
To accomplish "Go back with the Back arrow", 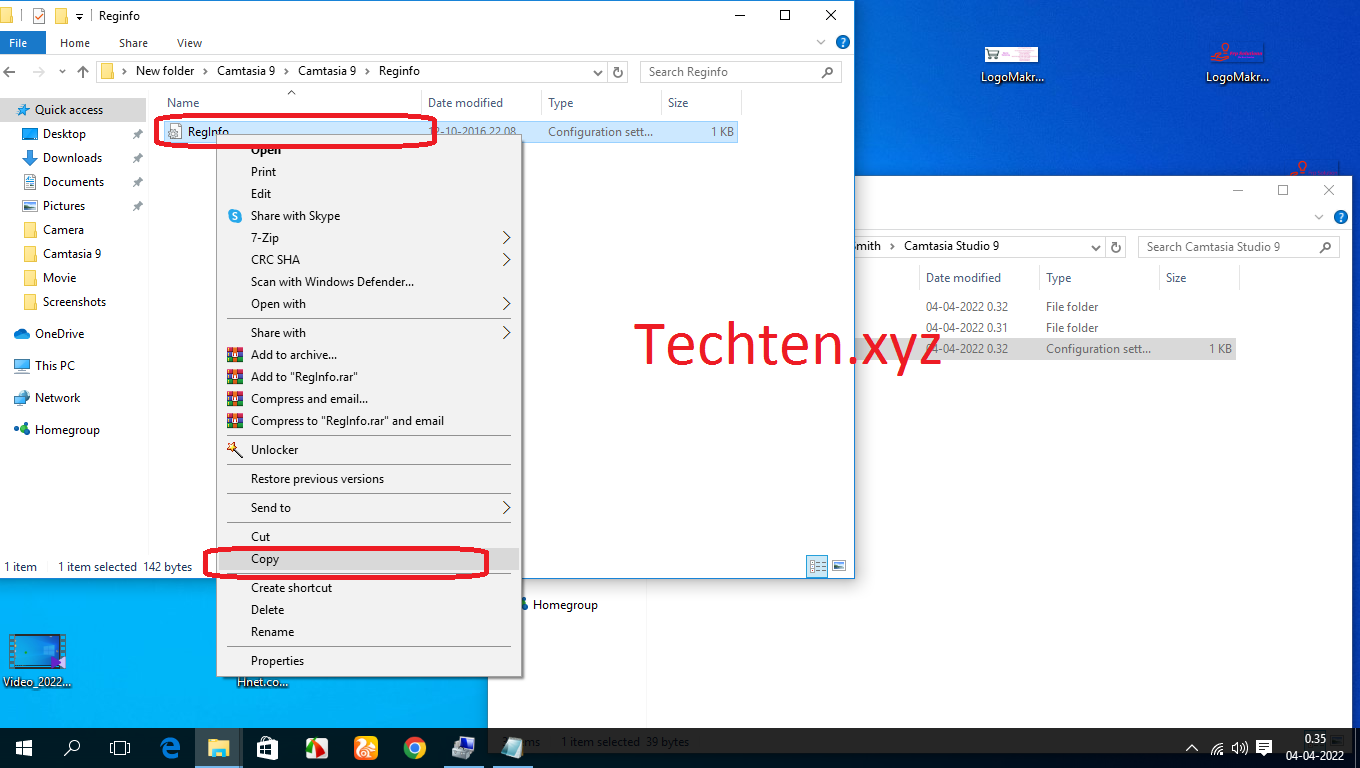I will tap(11, 72).
